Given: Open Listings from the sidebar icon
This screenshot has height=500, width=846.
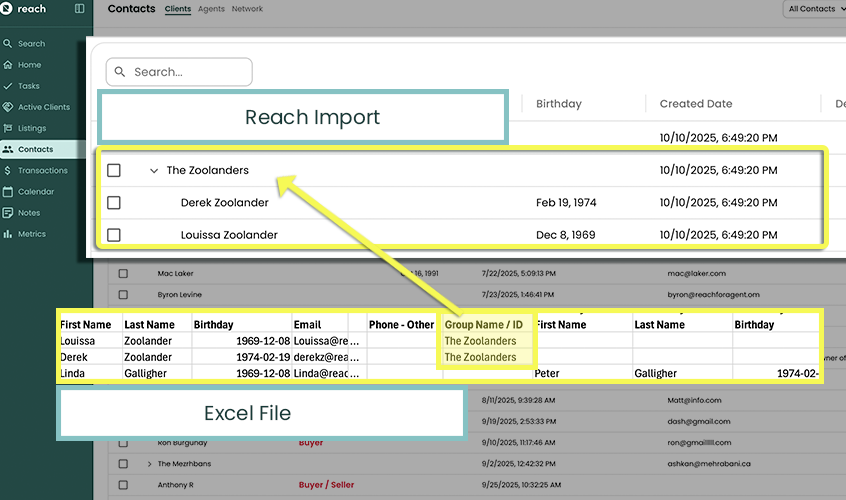Looking at the screenshot, I should point(8,128).
